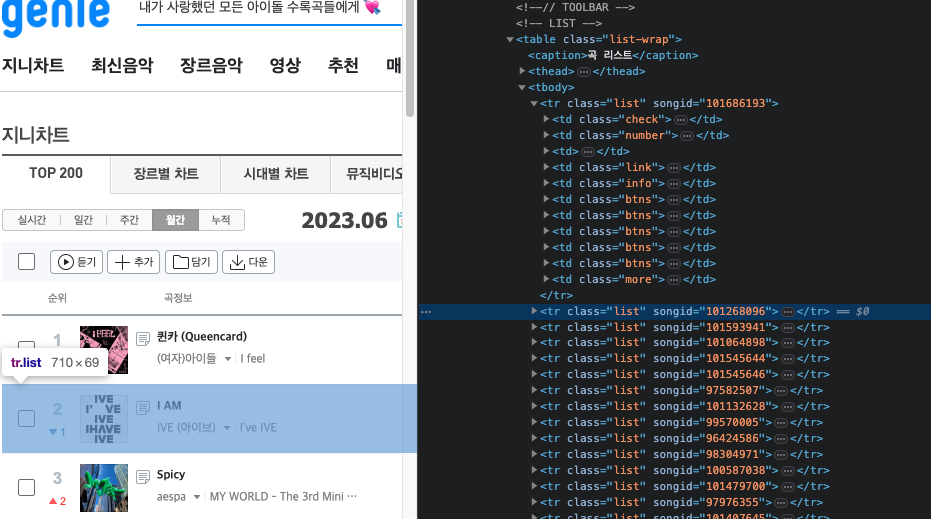Select 월간 chart period
Viewport: 931px width, 519px height.
click(175, 220)
